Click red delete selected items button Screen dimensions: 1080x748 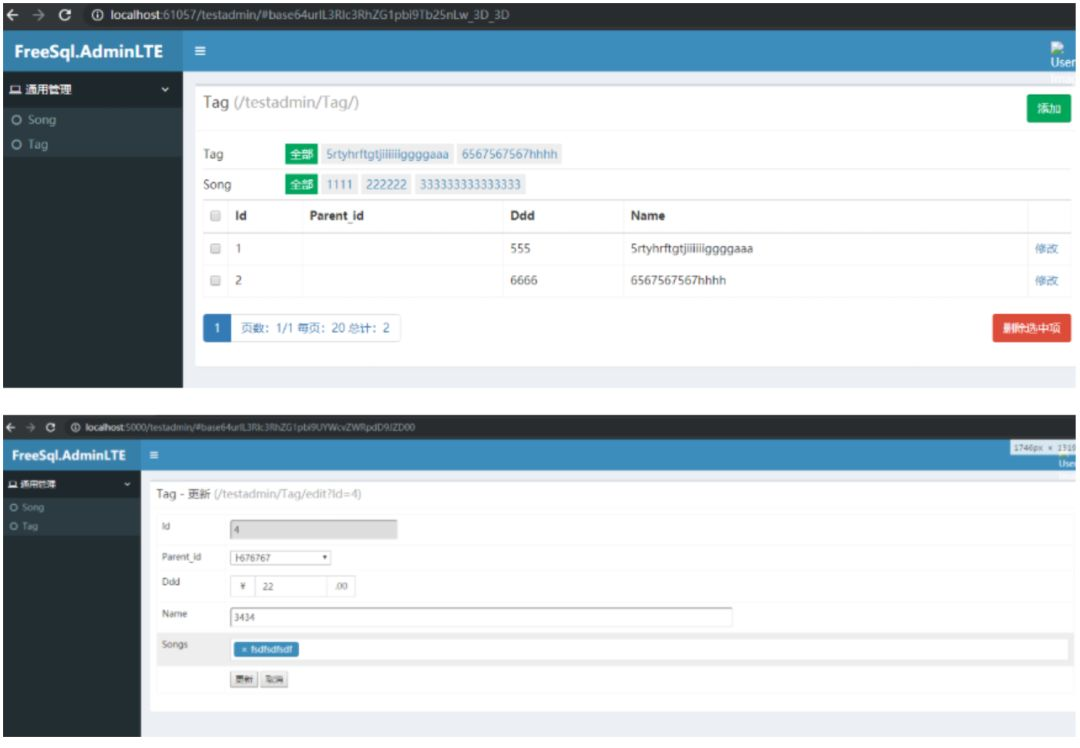coord(1031,328)
